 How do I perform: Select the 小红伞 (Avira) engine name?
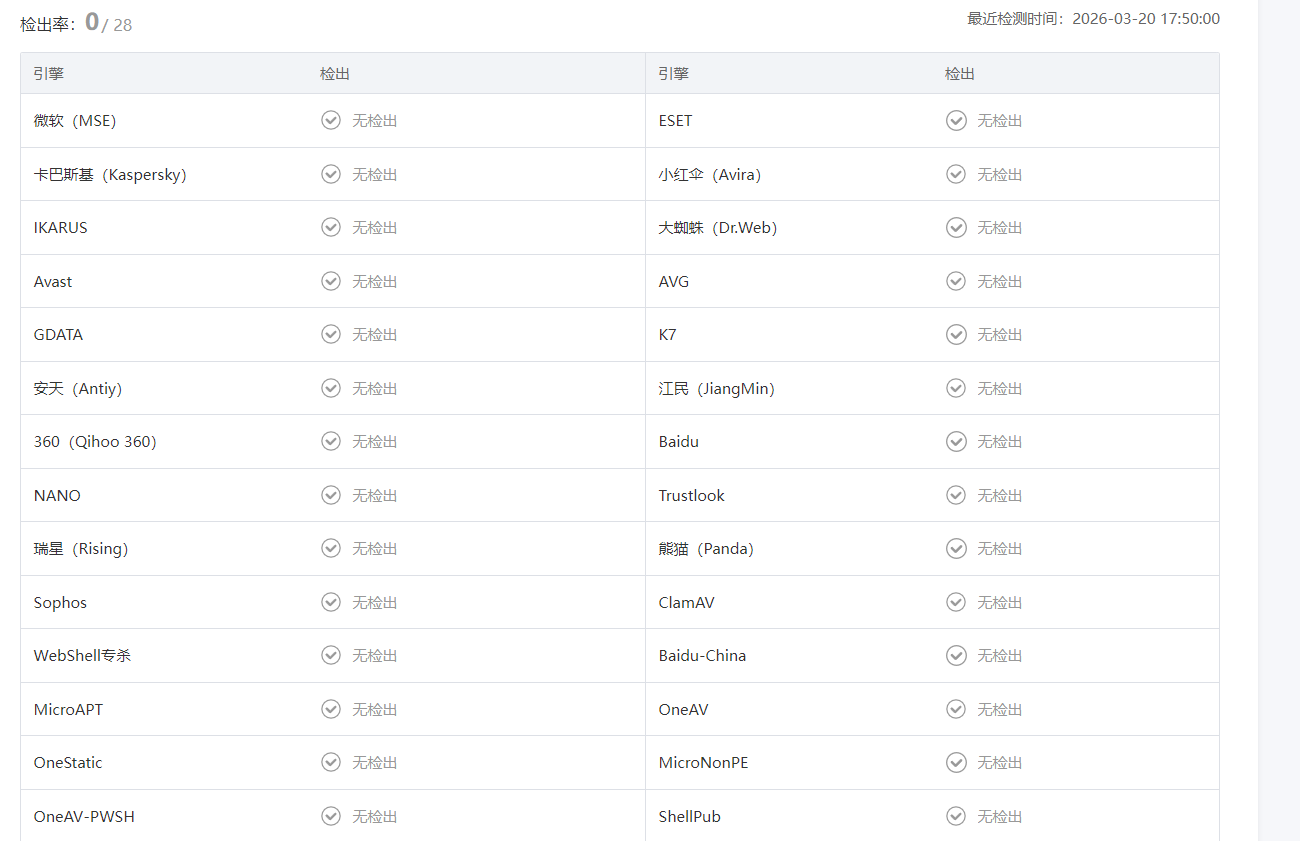pos(710,174)
